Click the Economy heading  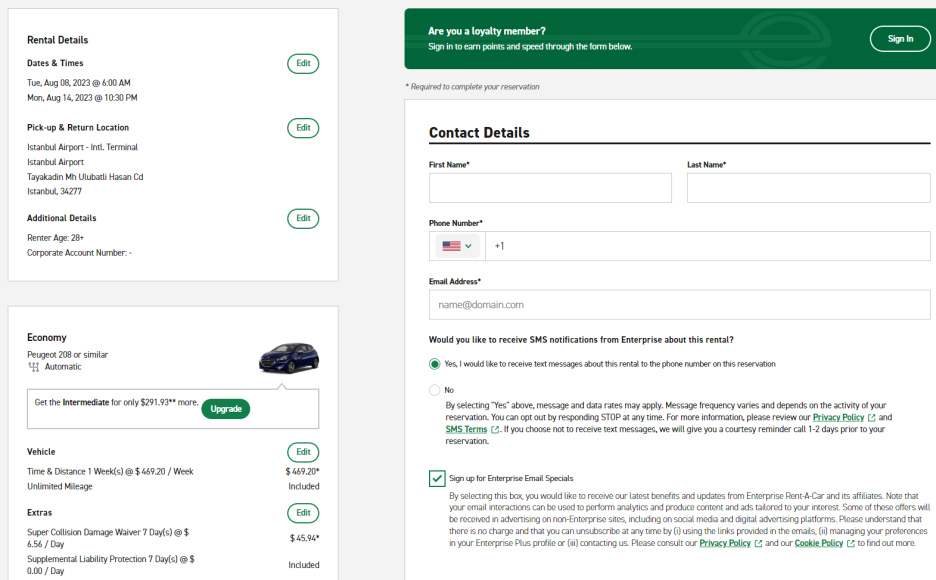coord(47,338)
